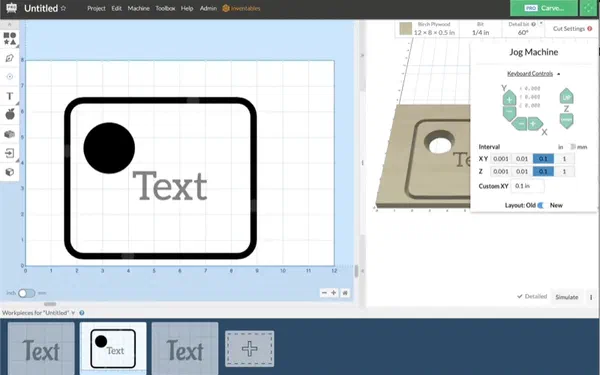Set XY interval to 0.01
600x375 pixels.
(522, 159)
